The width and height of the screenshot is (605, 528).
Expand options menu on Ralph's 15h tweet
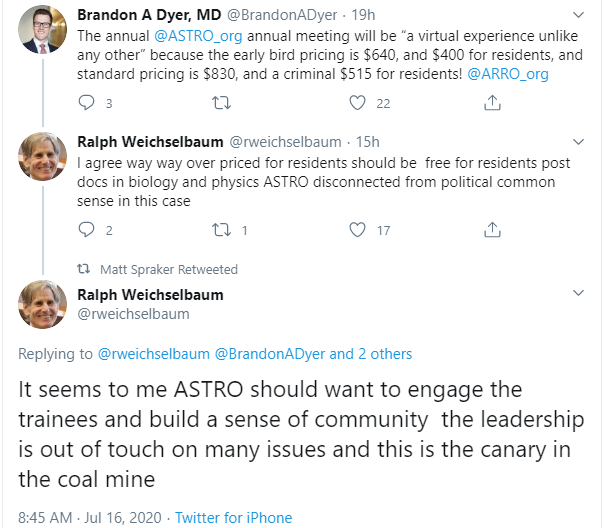click(578, 142)
